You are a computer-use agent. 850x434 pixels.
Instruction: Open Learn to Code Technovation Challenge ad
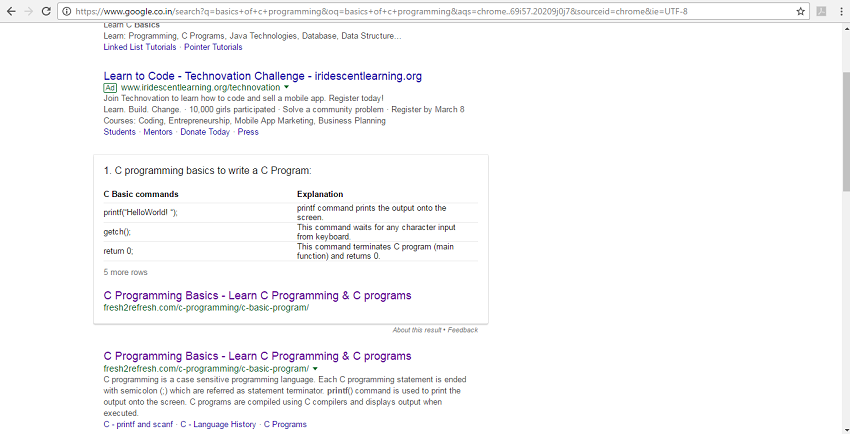(262, 76)
